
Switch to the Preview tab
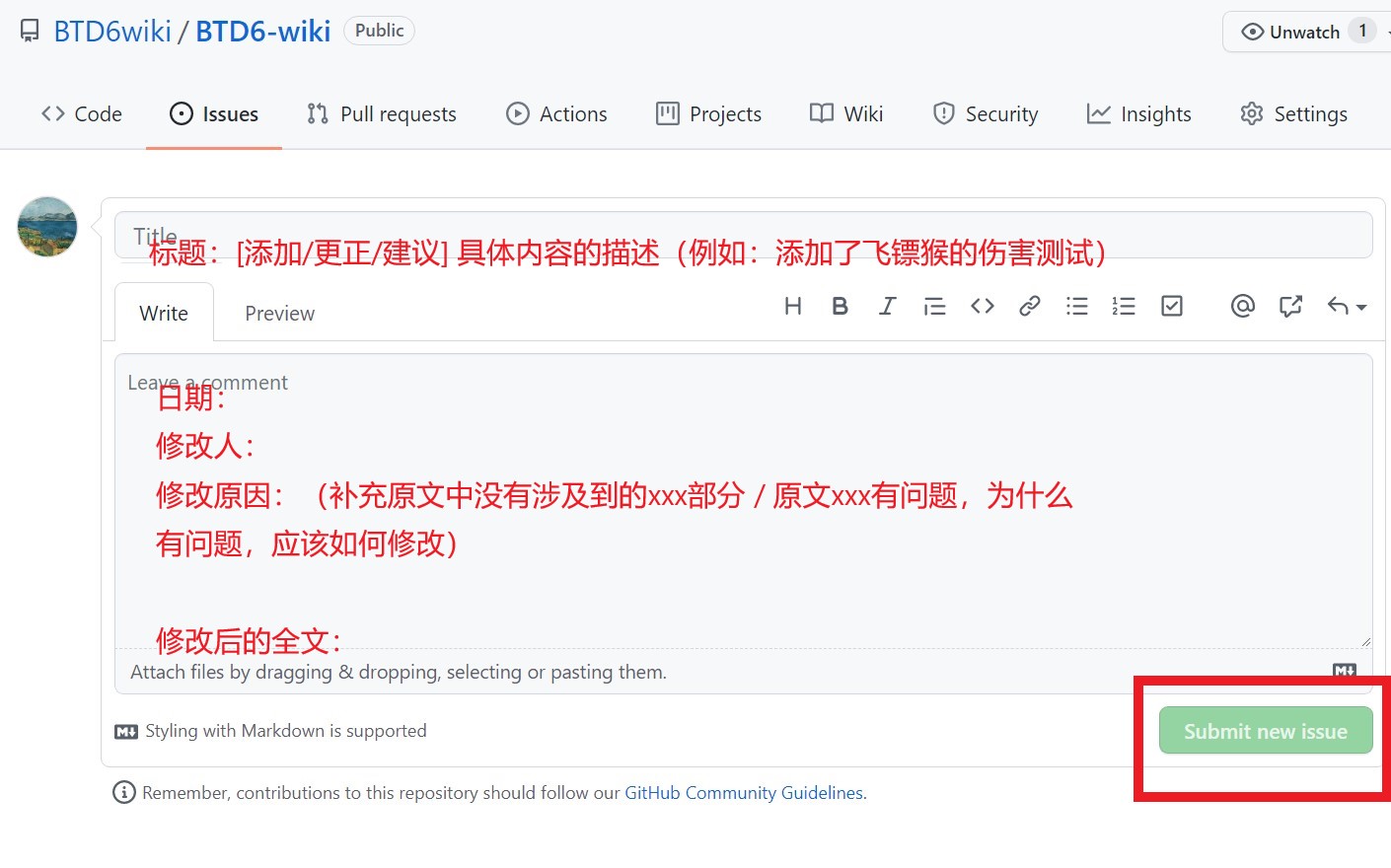pyautogui.click(x=279, y=313)
